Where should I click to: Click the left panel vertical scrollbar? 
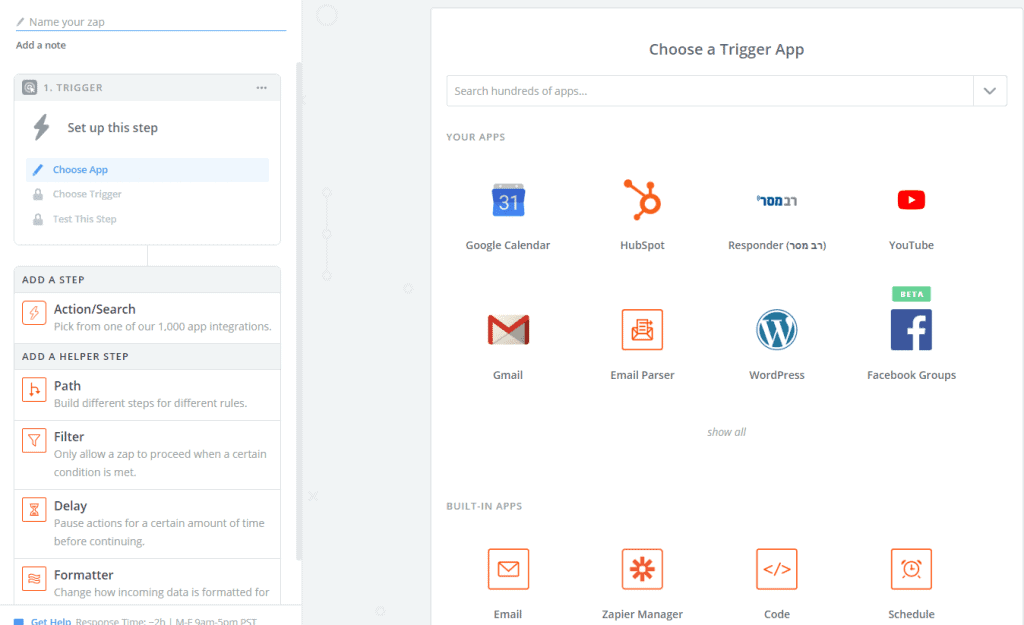299,311
